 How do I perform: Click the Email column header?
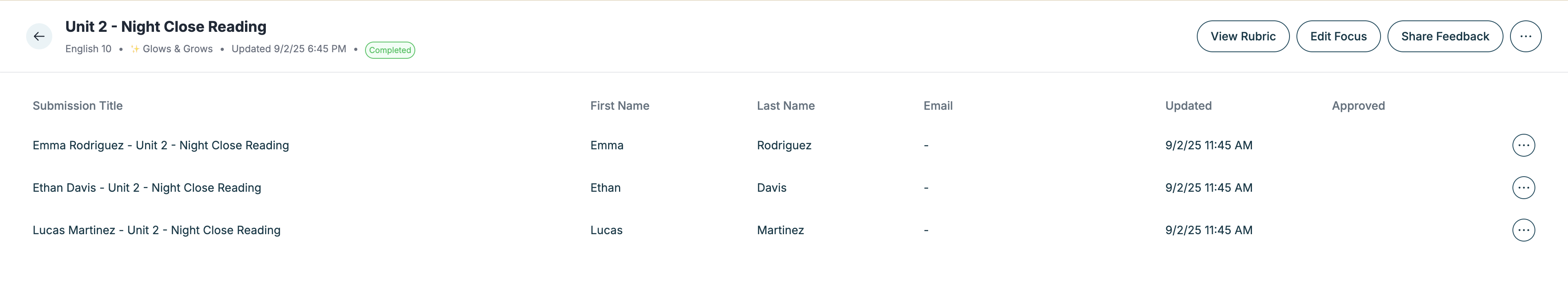938,106
